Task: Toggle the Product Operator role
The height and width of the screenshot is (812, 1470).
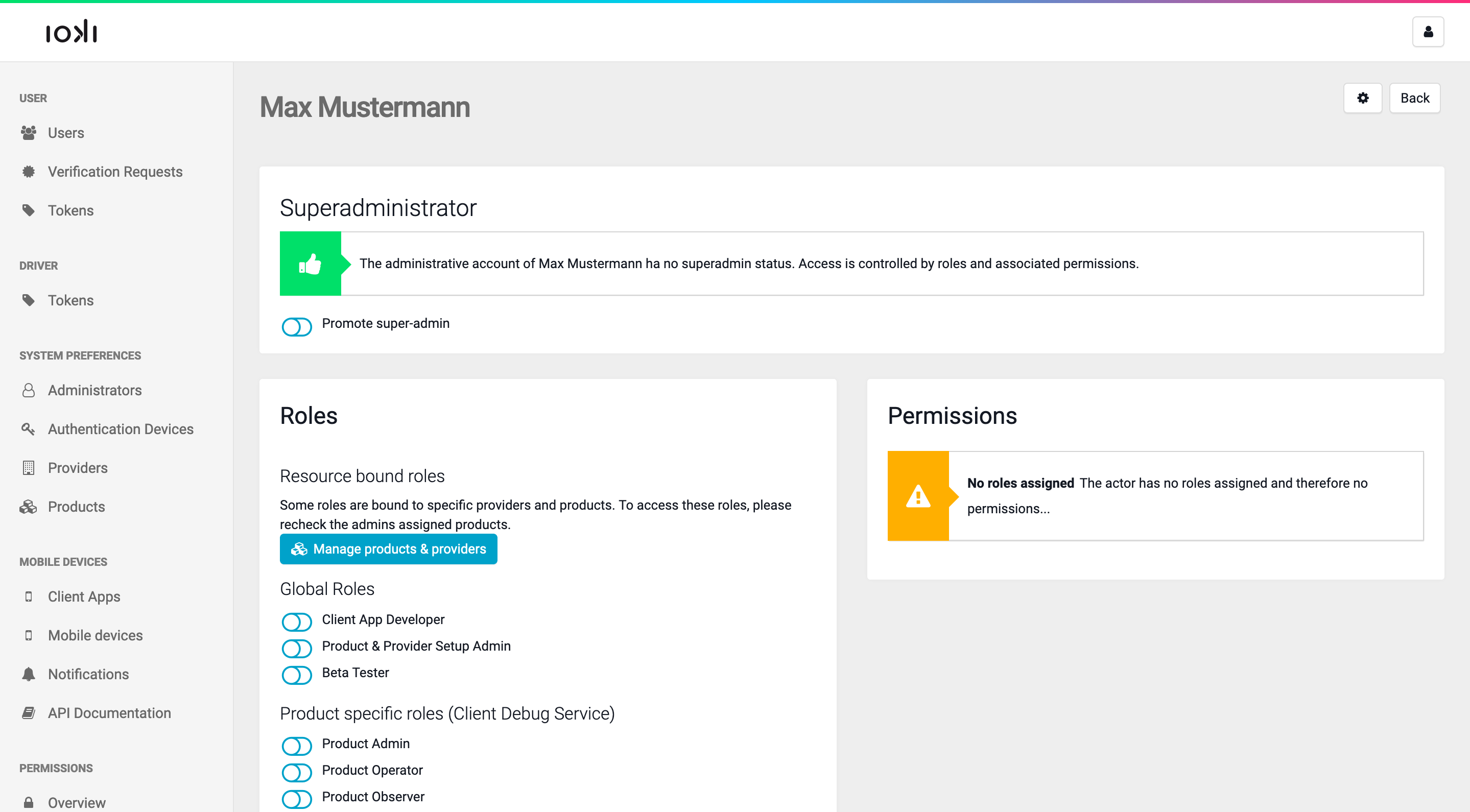Action: [x=297, y=773]
